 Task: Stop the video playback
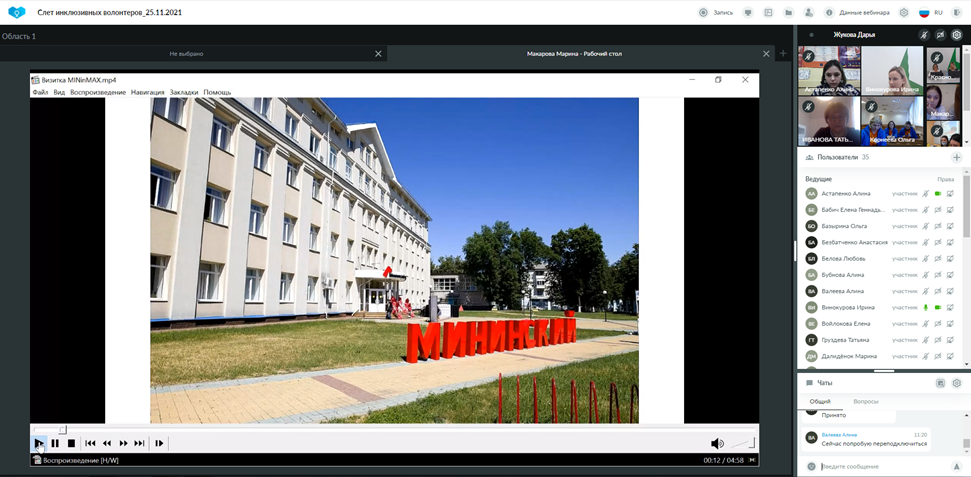click(71, 444)
